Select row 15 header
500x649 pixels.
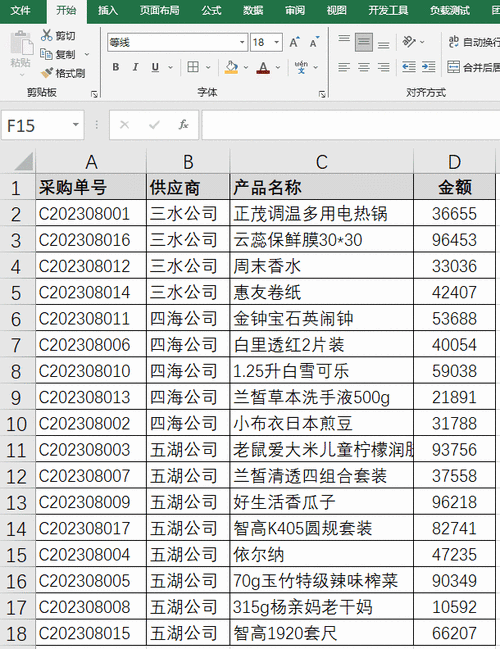(17, 555)
